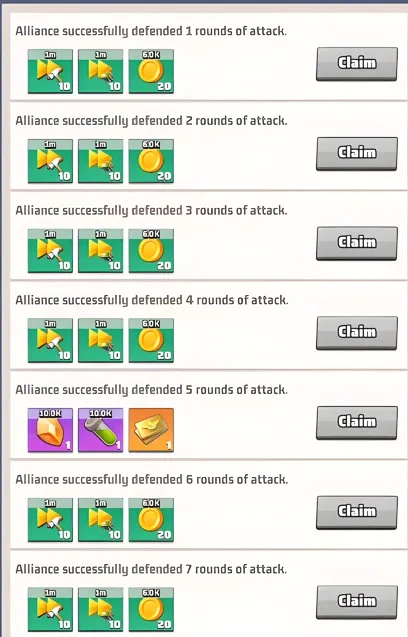The width and height of the screenshot is (408, 637).
Task: Claim reward for defending 2 rounds
Action: [x=356, y=153]
